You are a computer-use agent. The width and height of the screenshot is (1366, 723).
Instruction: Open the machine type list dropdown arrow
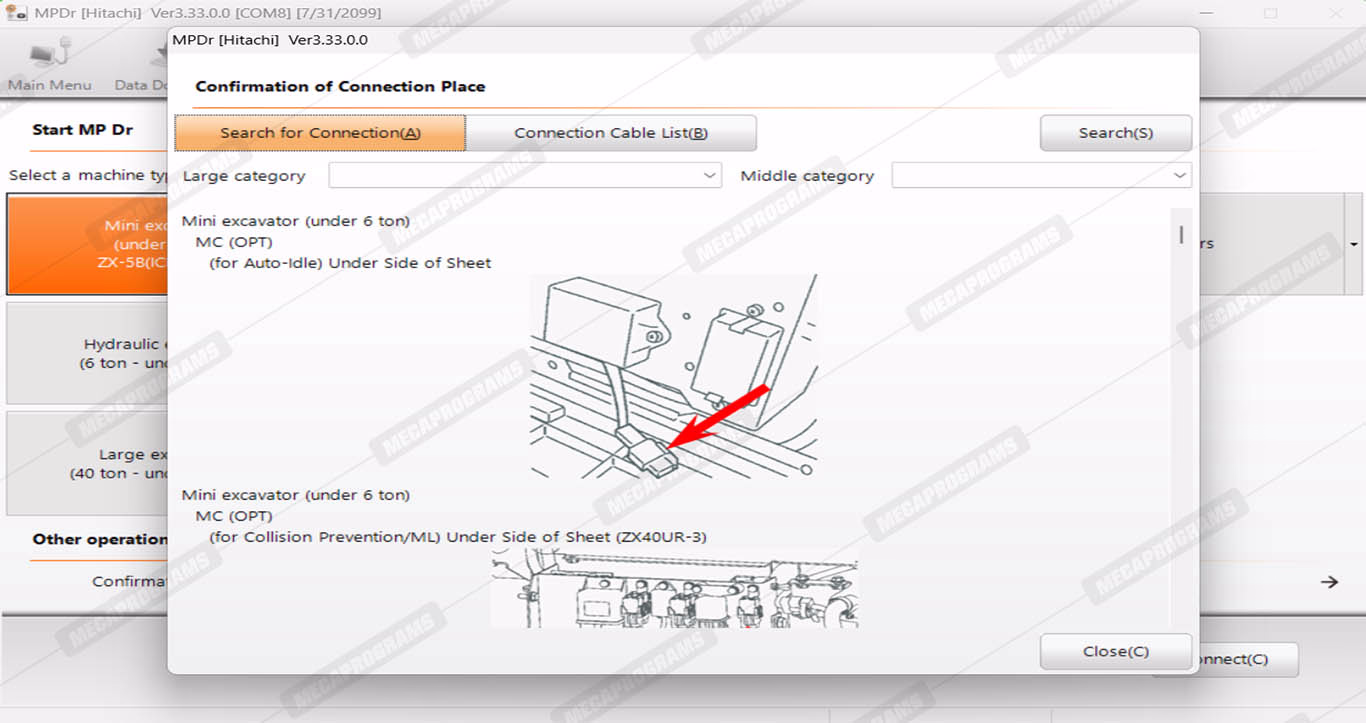(1354, 244)
